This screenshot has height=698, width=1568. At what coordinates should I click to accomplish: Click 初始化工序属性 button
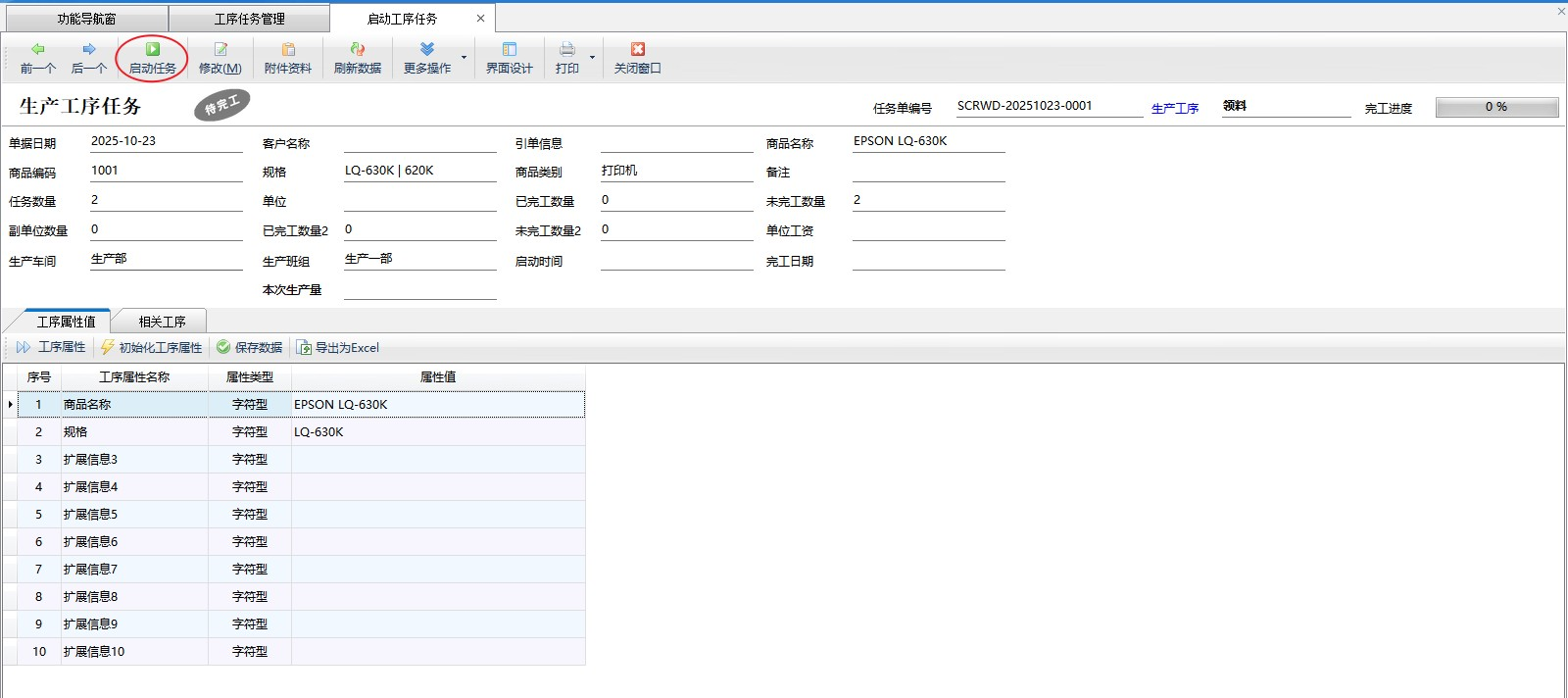[x=152, y=347]
